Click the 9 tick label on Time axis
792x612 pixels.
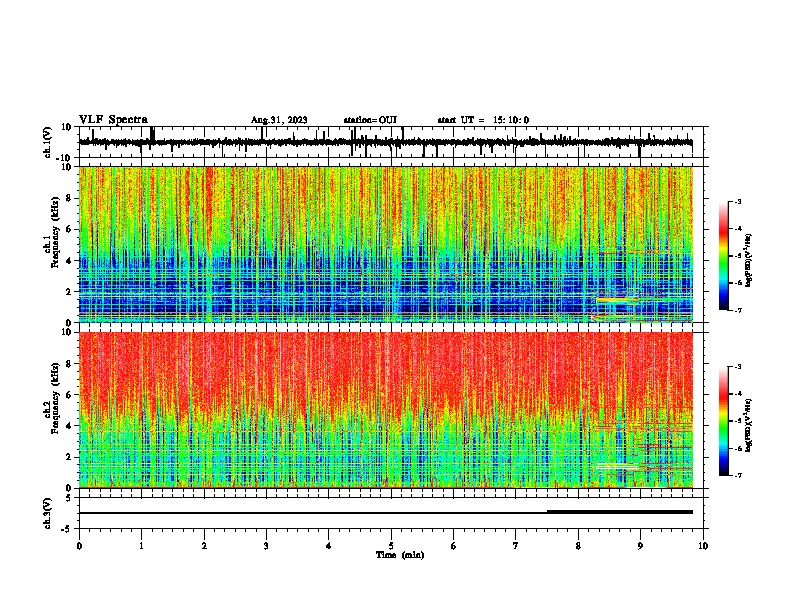pos(640,546)
